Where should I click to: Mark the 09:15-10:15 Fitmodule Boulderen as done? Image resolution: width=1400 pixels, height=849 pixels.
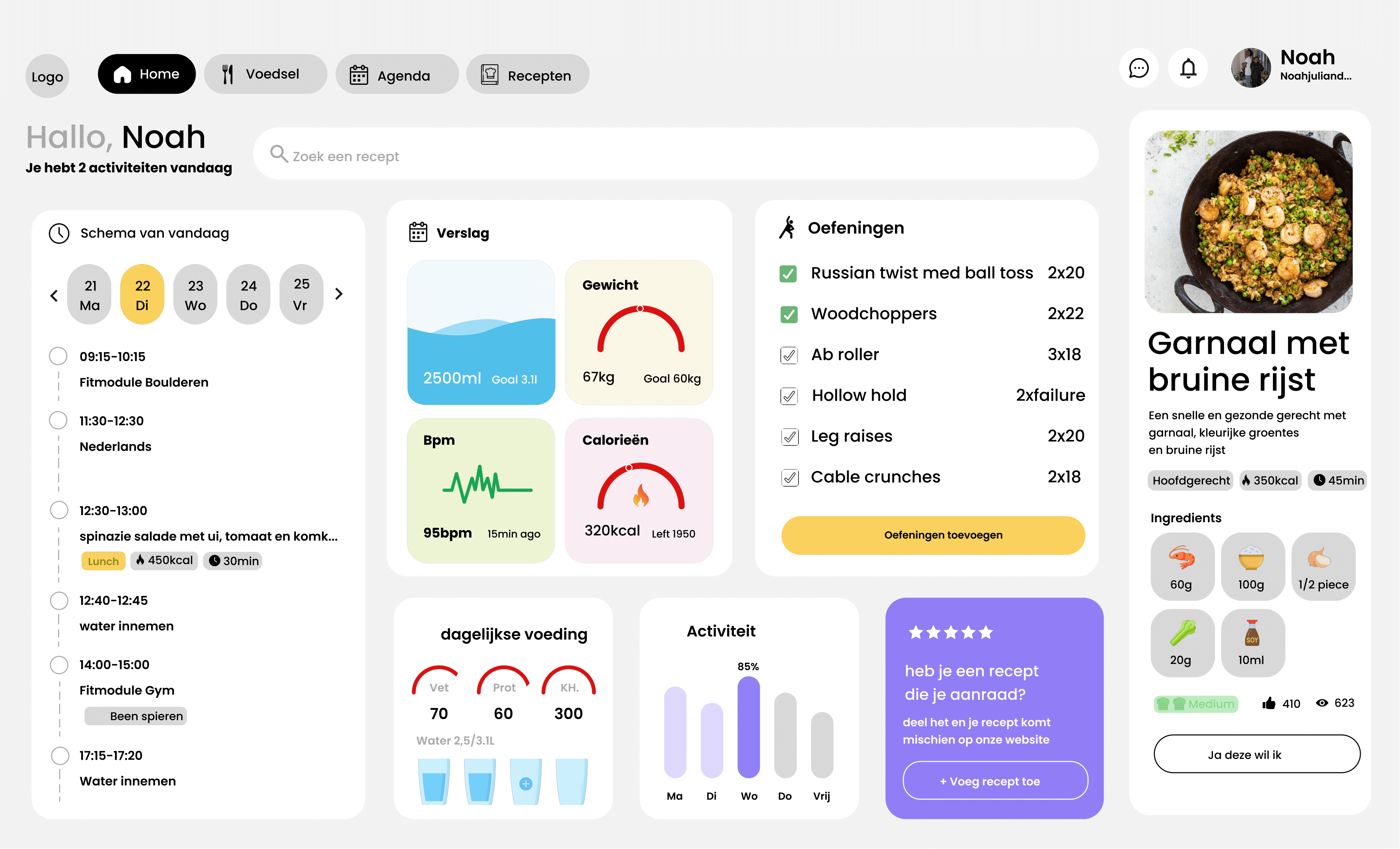(x=58, y=356)
